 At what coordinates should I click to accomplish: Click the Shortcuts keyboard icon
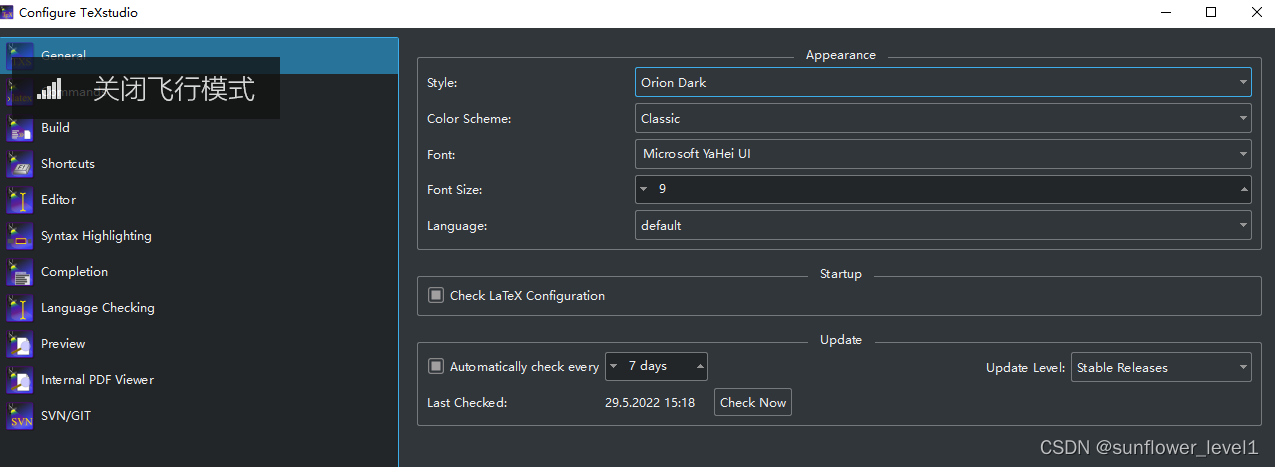pyautogui.click(x=20, y=163)
